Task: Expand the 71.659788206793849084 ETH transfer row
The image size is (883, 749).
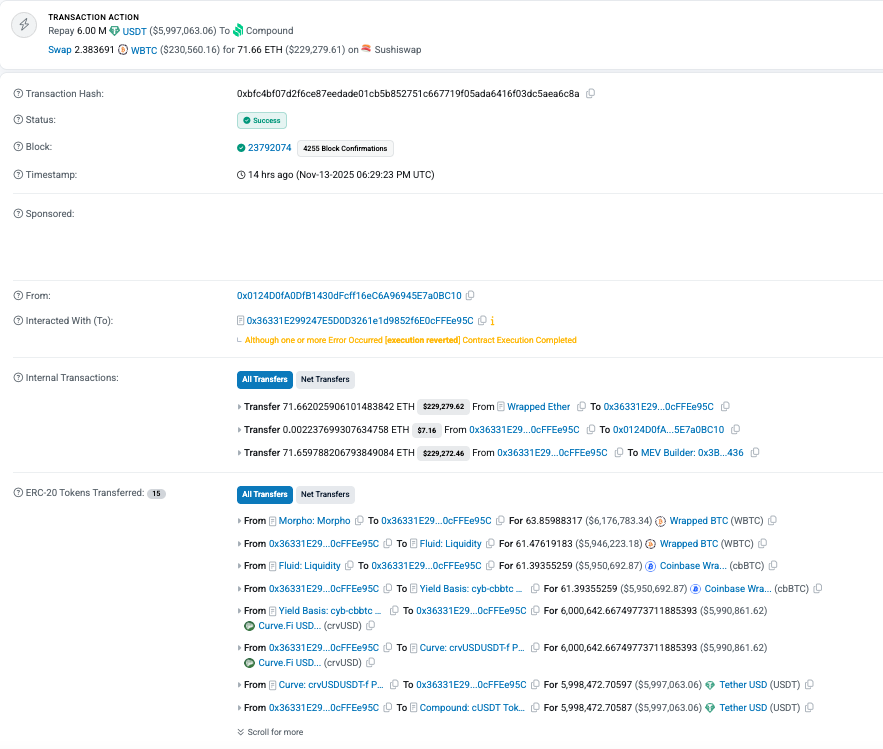Action: (x=239, y=453)
